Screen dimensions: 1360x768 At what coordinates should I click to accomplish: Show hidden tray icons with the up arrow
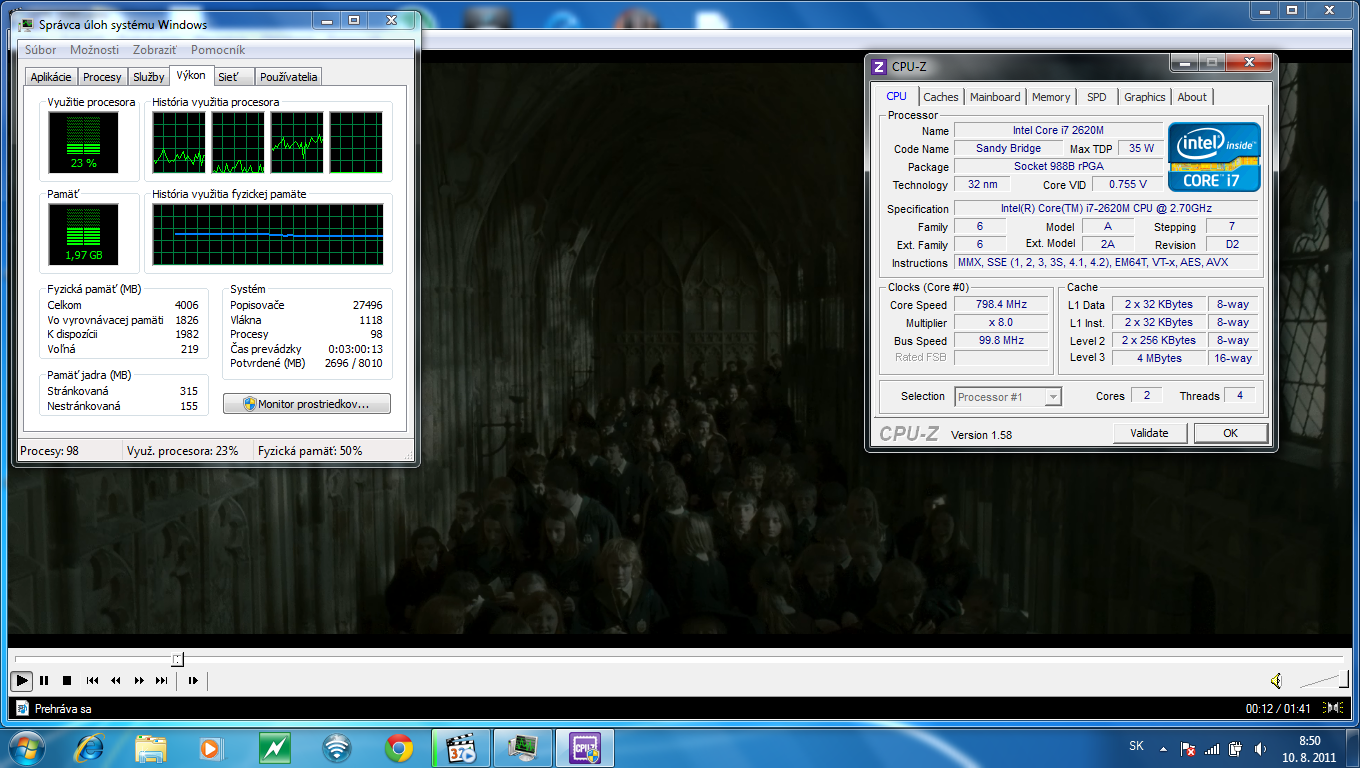(x=1162, y=748)
